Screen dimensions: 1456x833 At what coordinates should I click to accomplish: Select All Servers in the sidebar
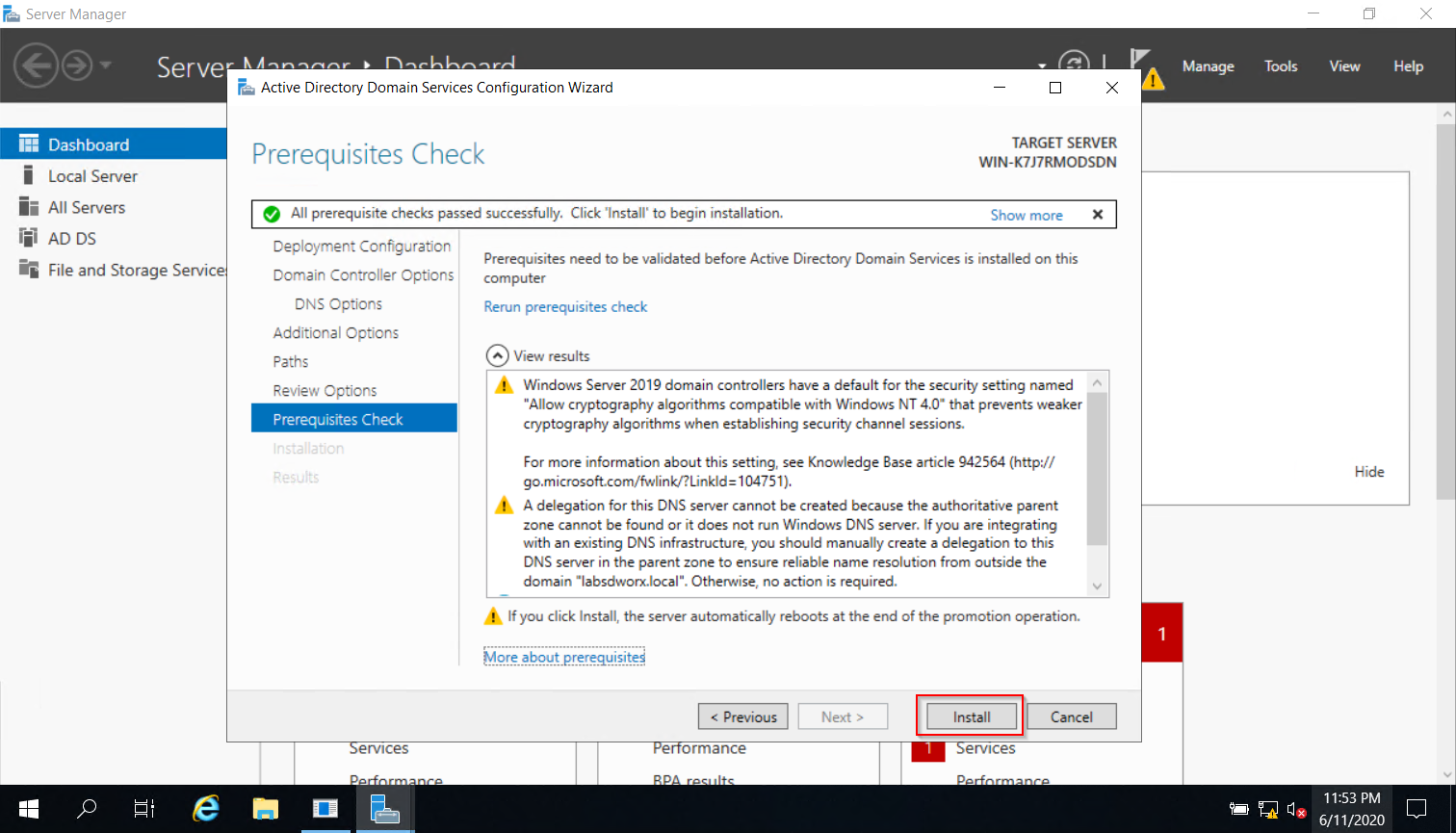click(x=86, y=206)
